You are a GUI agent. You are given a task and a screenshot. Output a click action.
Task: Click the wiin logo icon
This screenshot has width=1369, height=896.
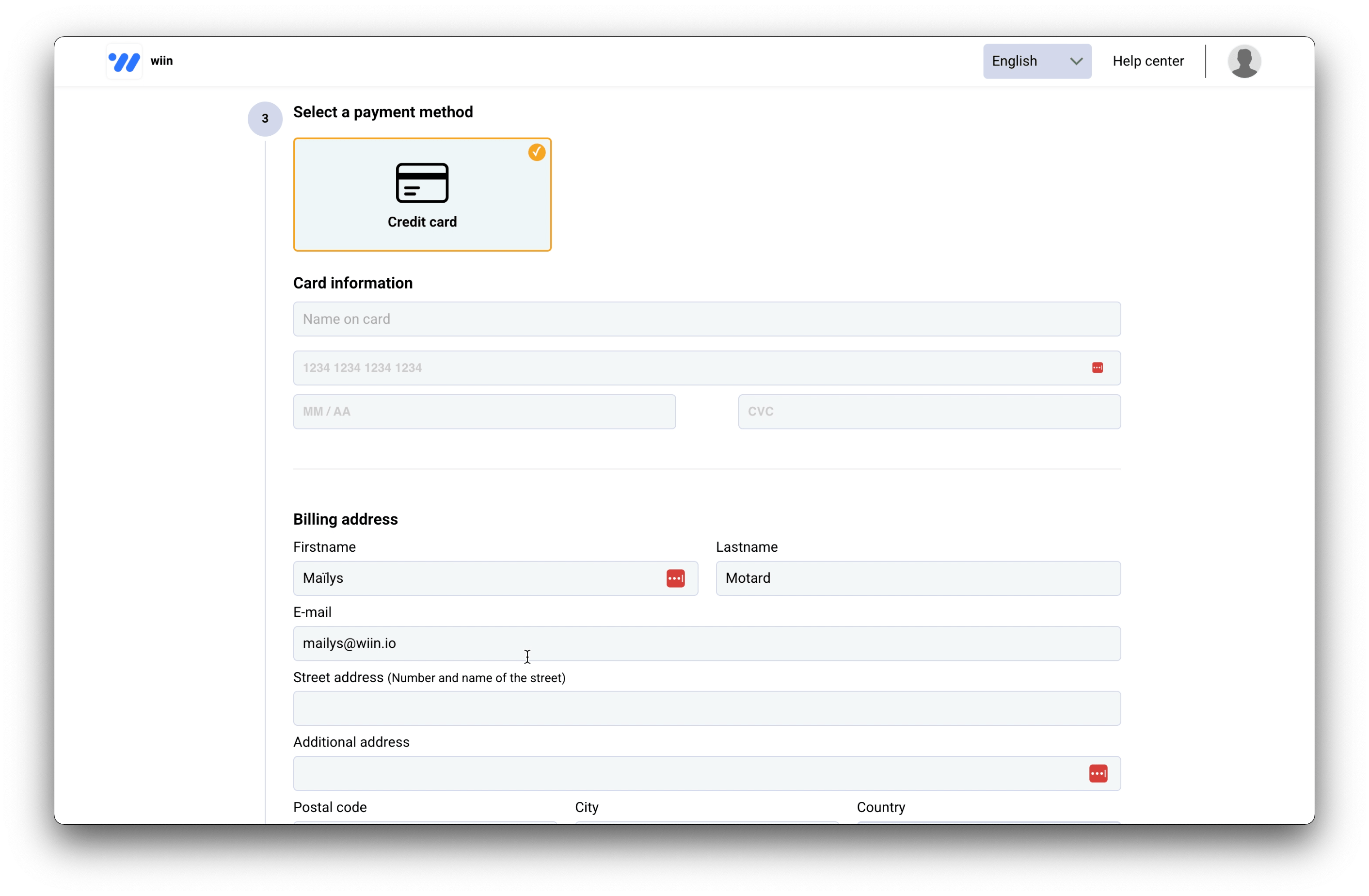pos(124,62)
